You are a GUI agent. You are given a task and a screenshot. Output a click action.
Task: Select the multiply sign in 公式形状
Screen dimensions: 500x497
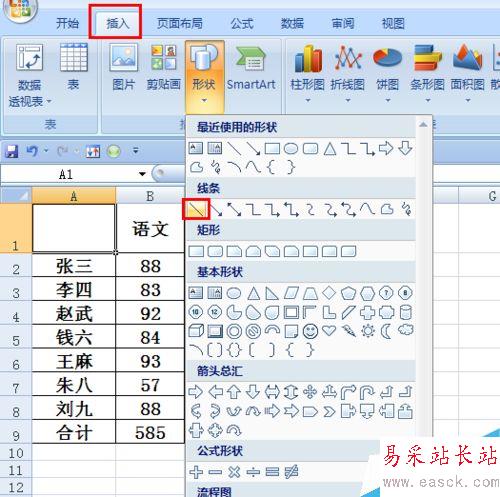pyautogui.click(x=234, y=472)
